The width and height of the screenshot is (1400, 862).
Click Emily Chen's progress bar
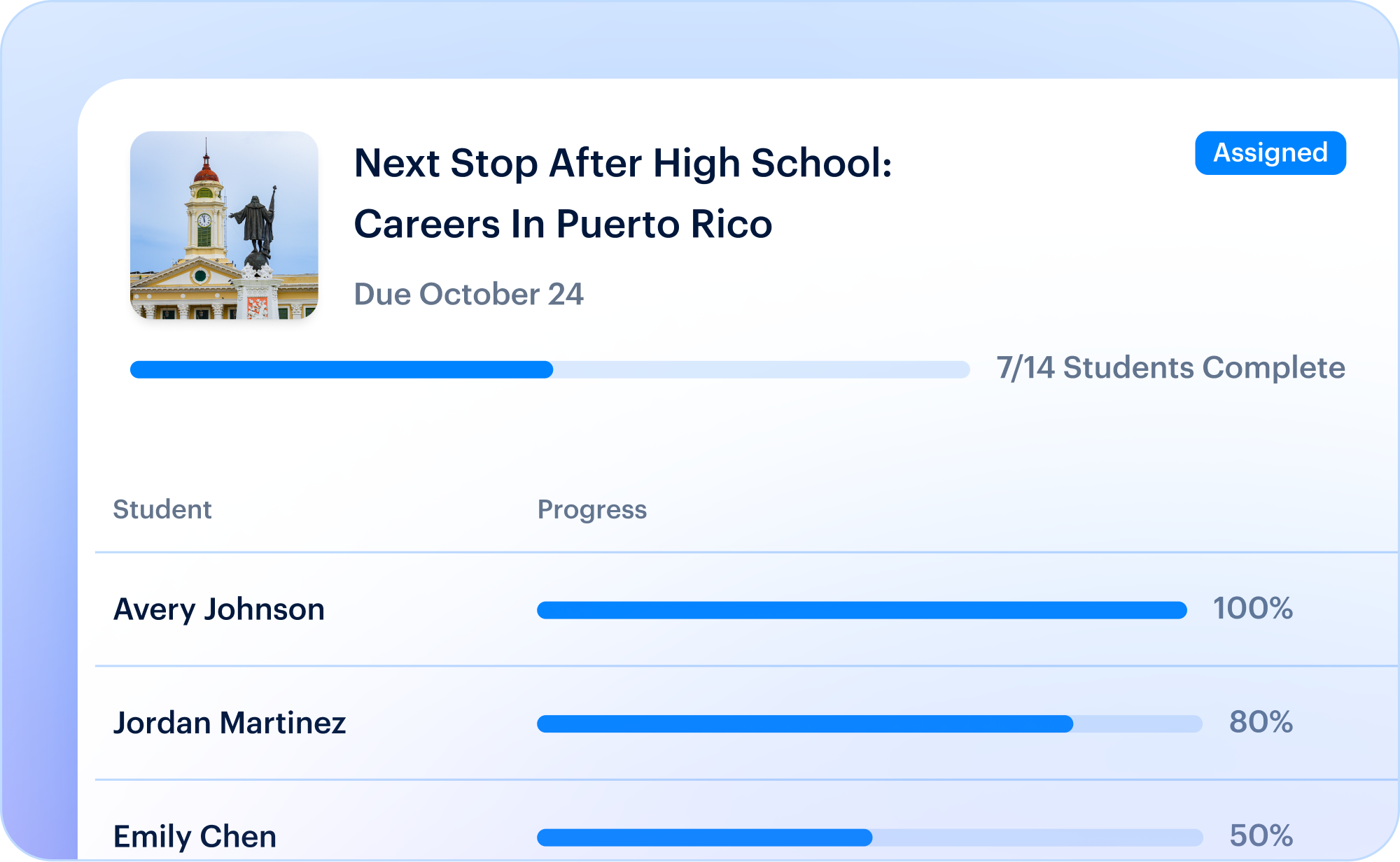(869, 838)
